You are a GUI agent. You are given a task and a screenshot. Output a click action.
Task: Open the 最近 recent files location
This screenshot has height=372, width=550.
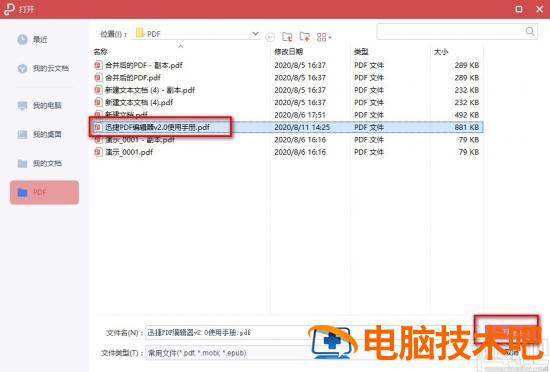coord(32,39)
